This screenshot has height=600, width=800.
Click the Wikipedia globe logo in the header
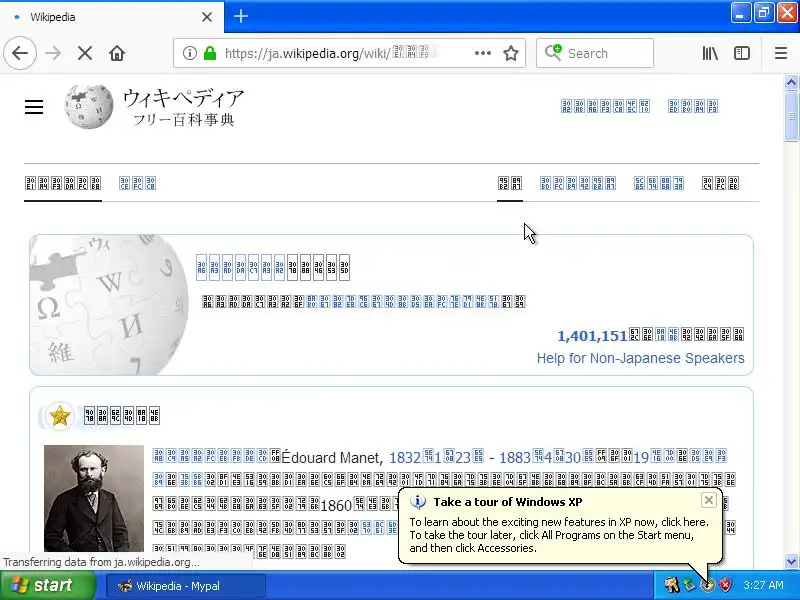[x=89, y=106]
